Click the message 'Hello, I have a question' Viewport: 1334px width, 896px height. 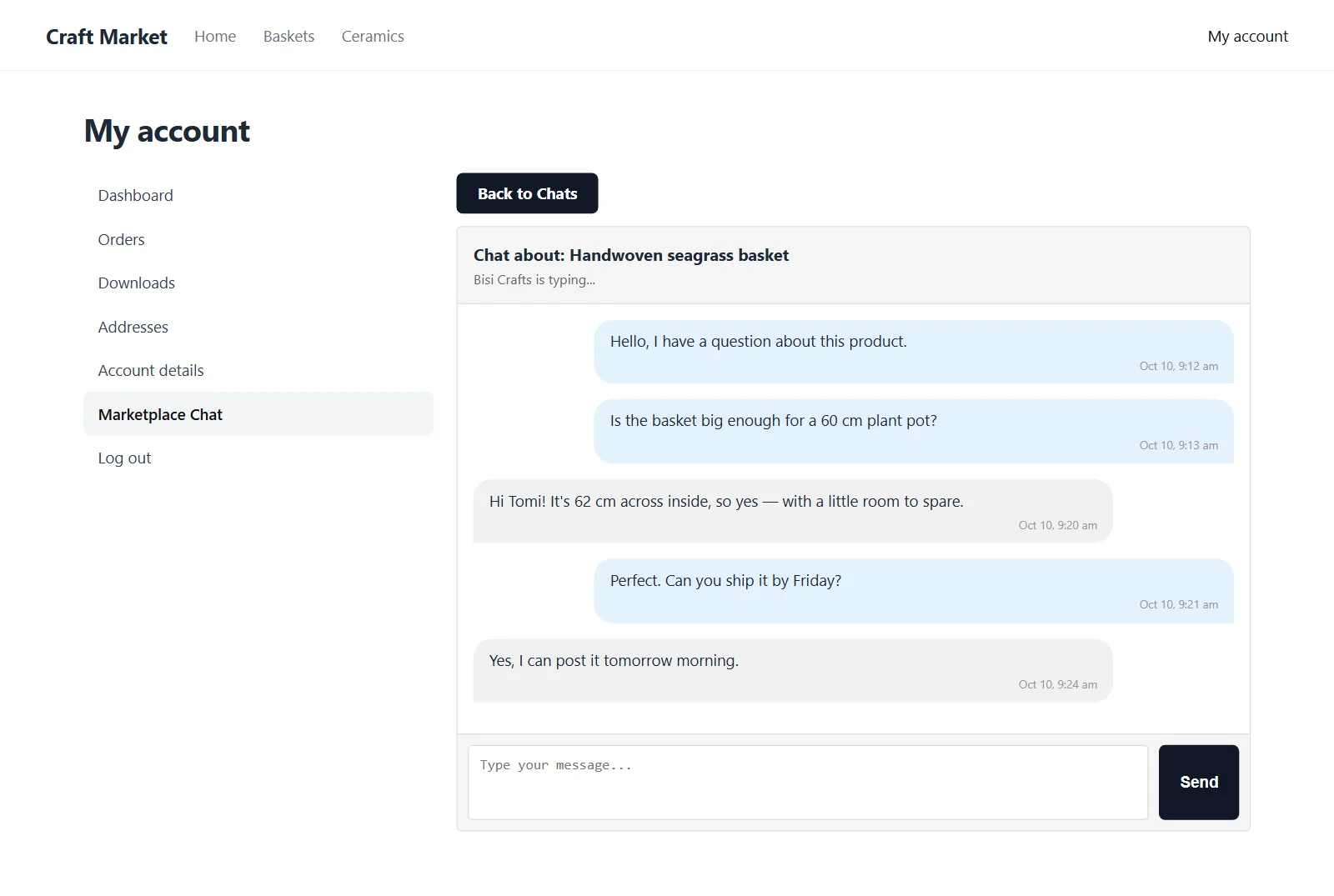tap(914, 352)
